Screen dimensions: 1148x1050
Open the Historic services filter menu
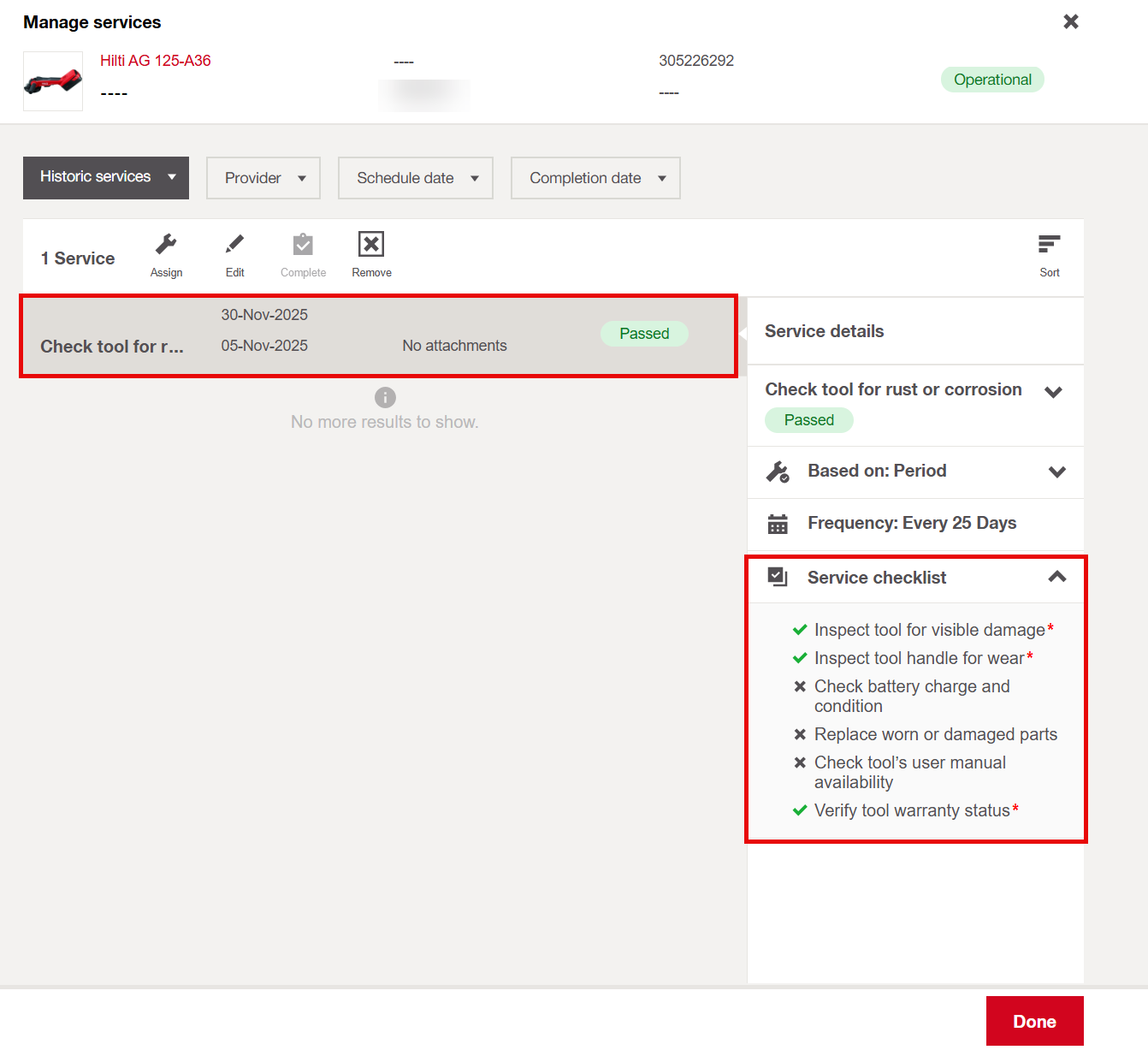tap(105, 178)
